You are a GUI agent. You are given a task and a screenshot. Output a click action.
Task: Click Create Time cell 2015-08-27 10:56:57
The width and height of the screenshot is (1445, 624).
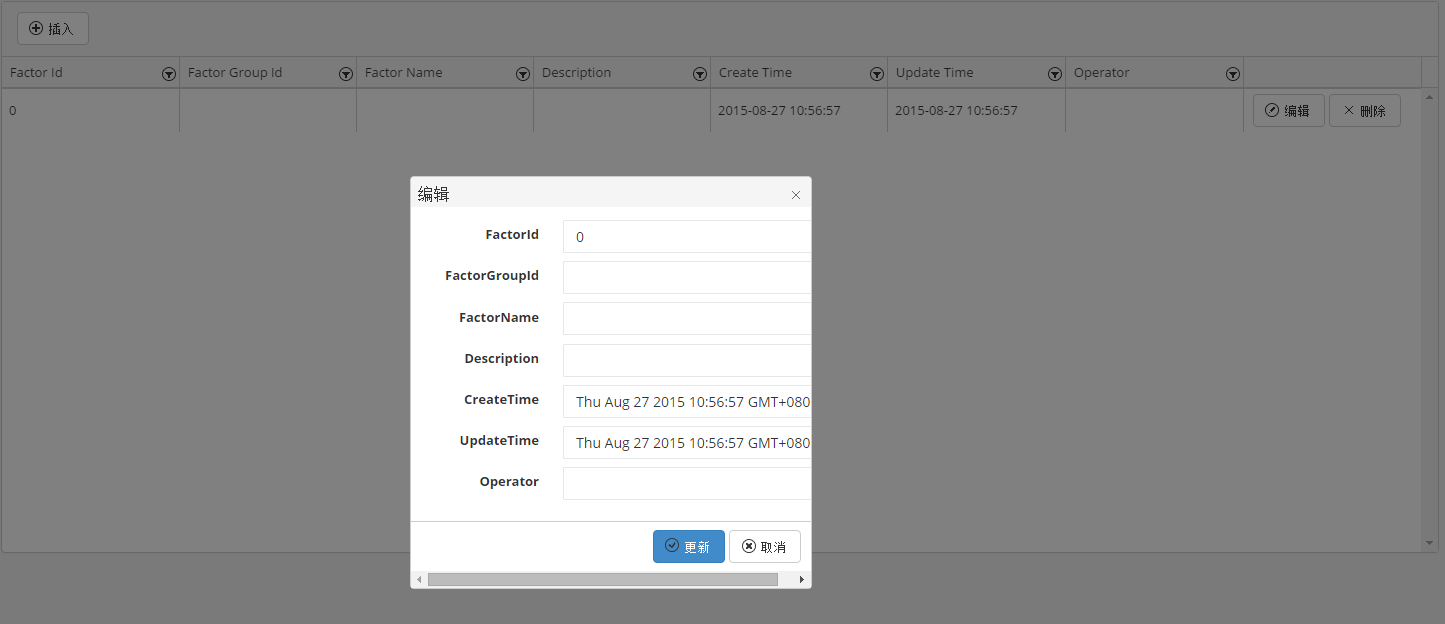[779, 111]
